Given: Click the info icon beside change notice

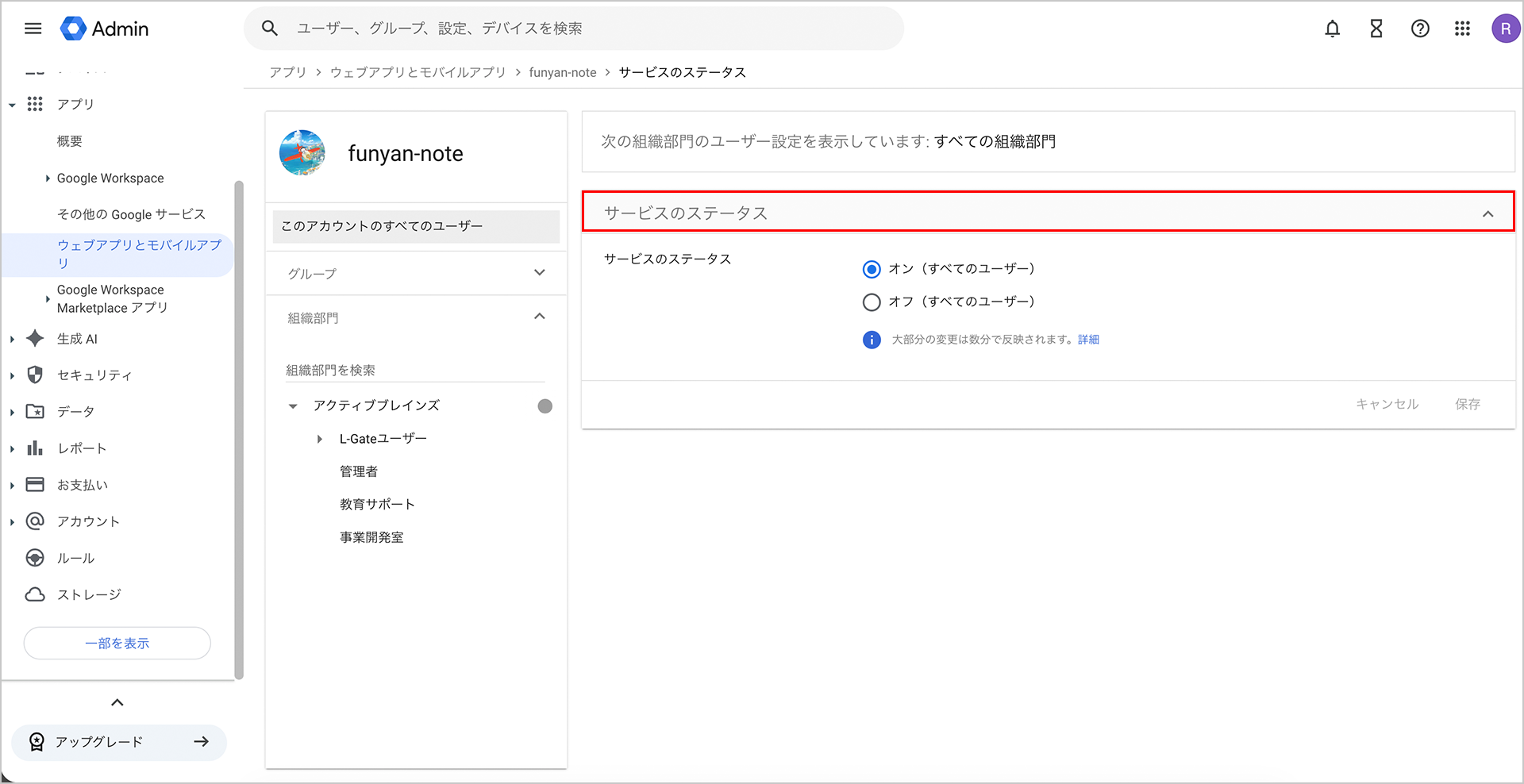Looking at the screenshot, I should [x=872, y=340].
